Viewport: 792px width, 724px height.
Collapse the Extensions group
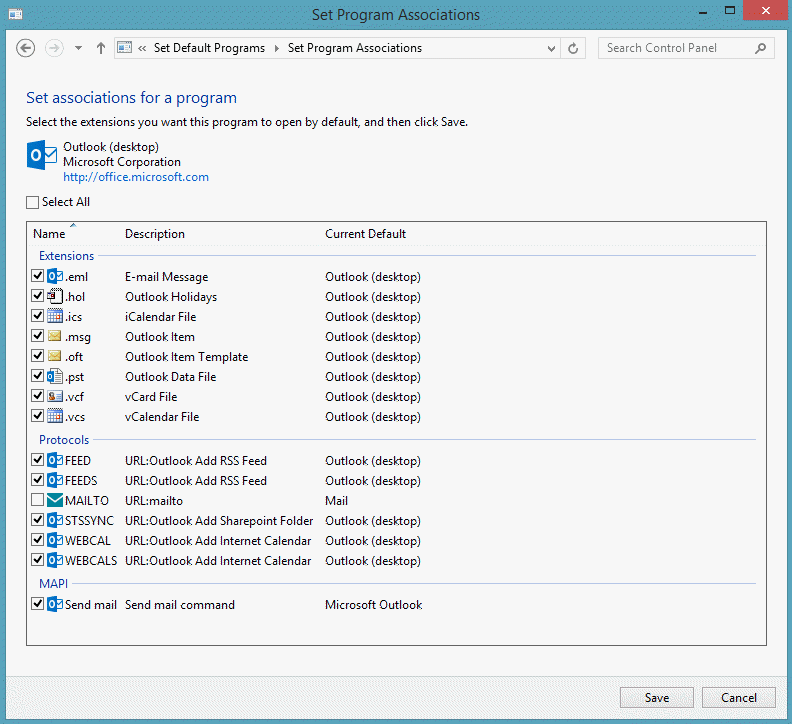[x=66, y=256]
